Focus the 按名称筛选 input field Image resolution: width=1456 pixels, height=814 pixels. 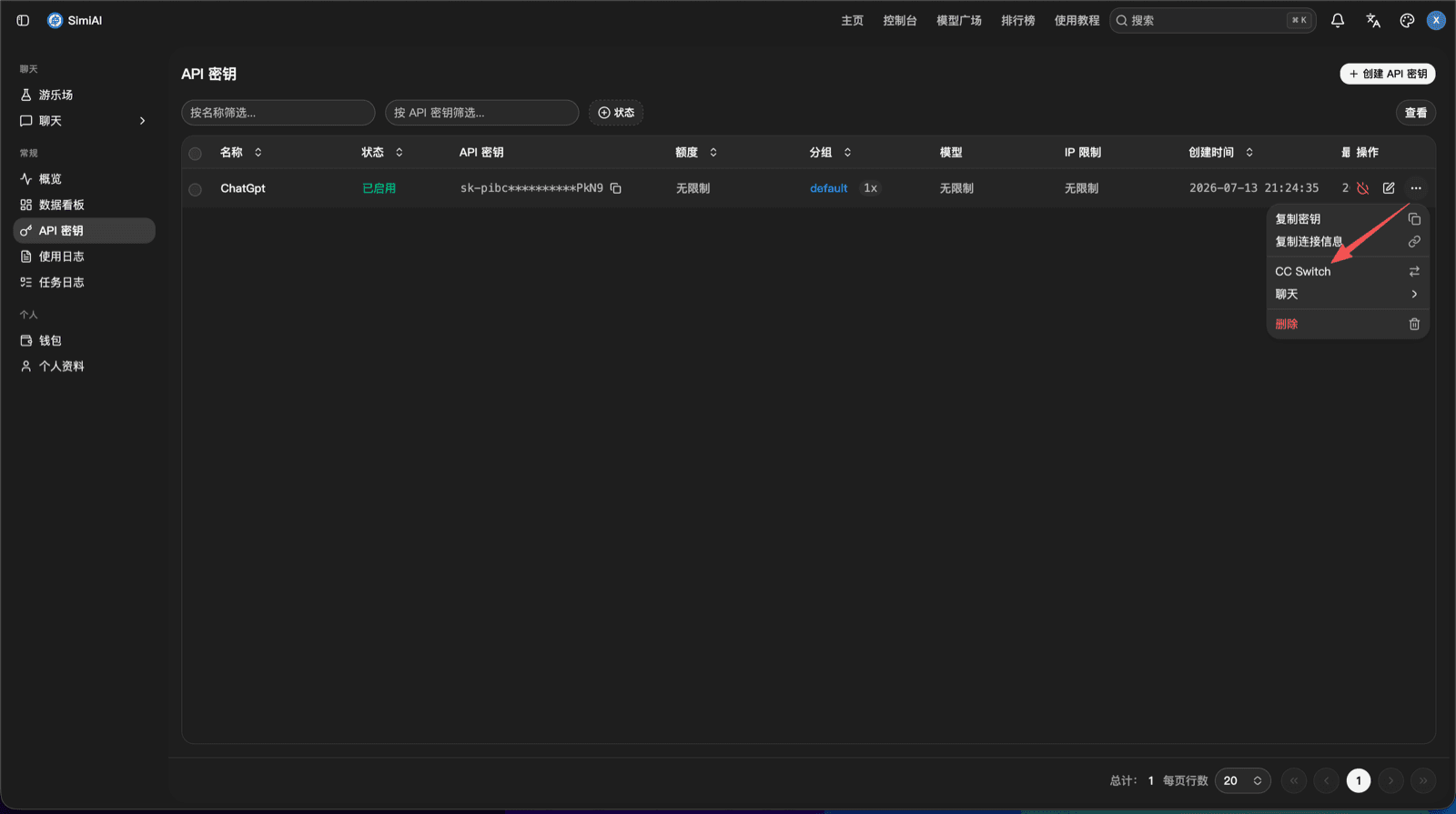tap(278, 113)
